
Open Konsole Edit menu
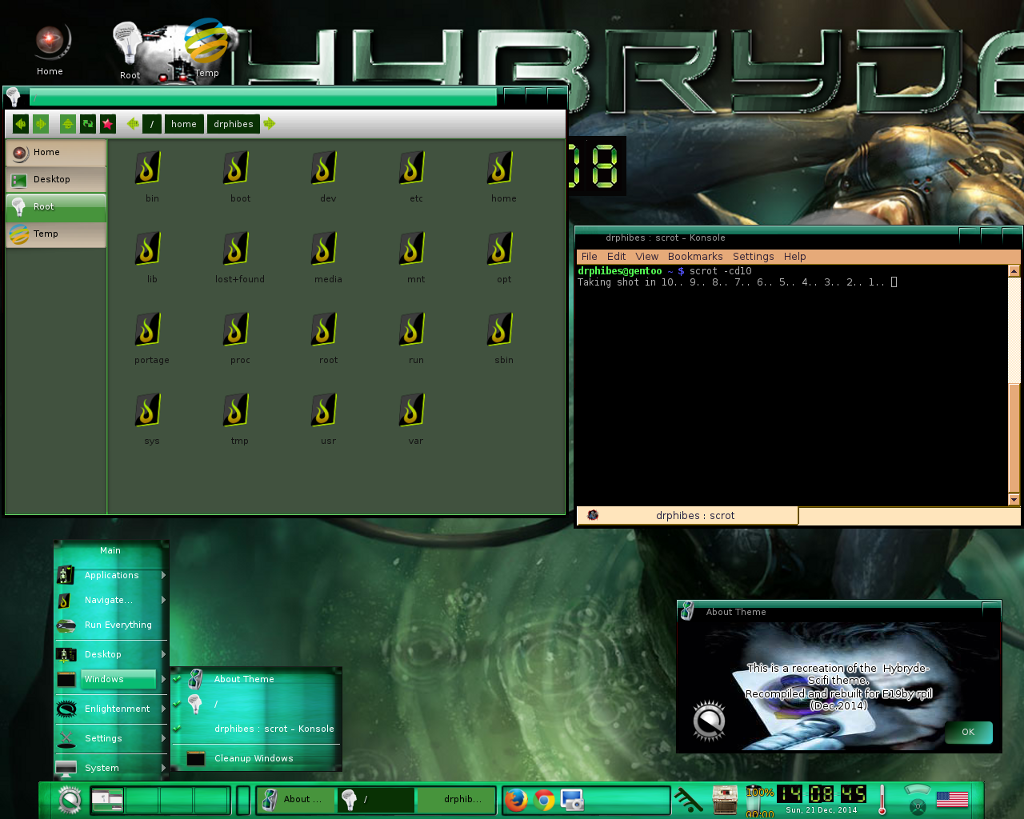pyautogui.click(x=616, y=257)
